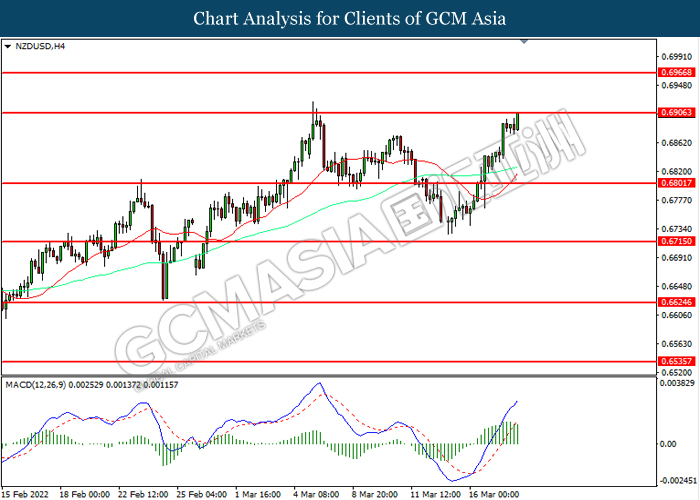
Task: Click the 4 Mar 08:00 time label
Action: point(316,494)
